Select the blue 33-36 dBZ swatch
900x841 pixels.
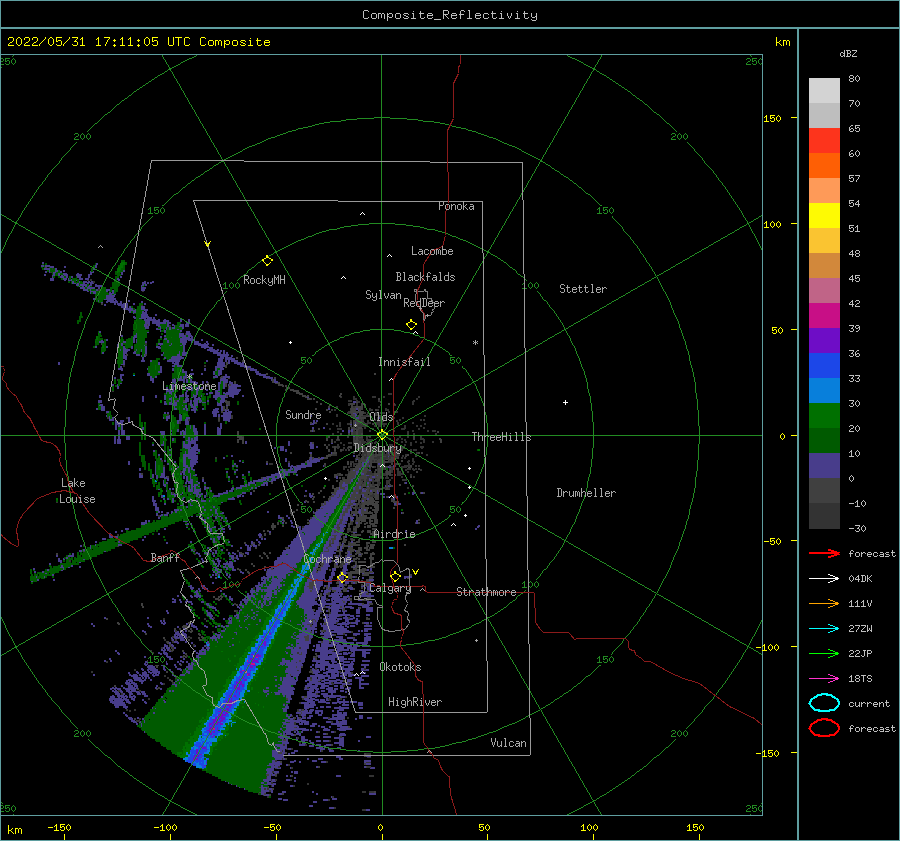(x=824, y=366)
